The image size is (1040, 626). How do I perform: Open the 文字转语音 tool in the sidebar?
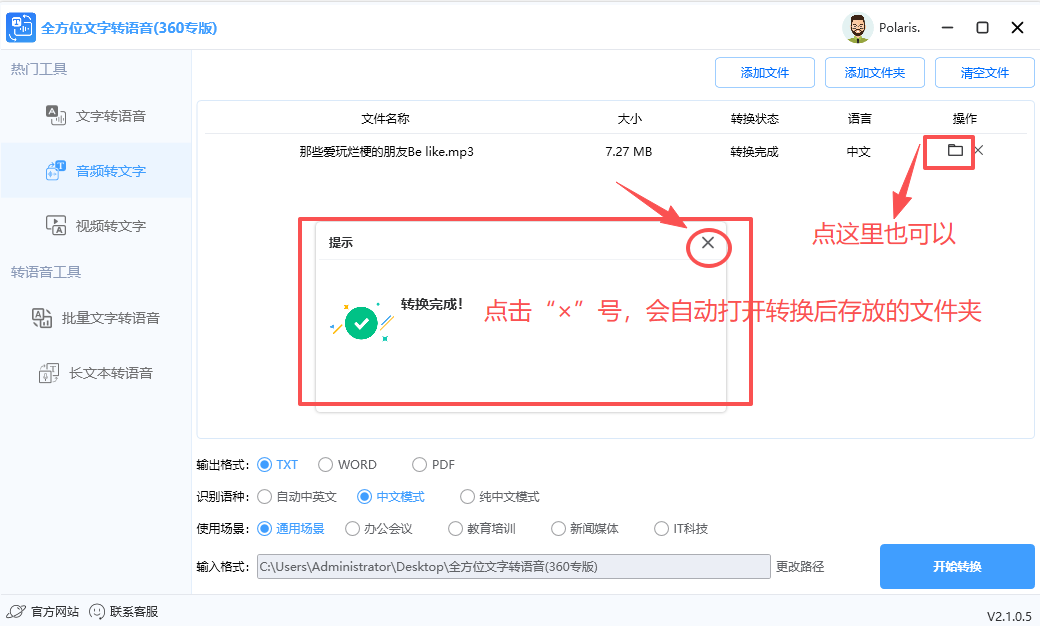(99, 116)
